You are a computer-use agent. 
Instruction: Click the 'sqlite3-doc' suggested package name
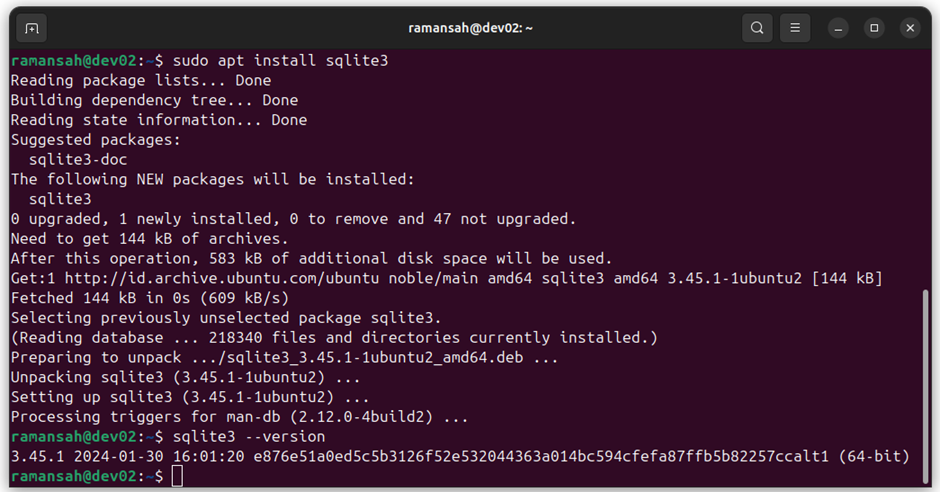[78, 159]
